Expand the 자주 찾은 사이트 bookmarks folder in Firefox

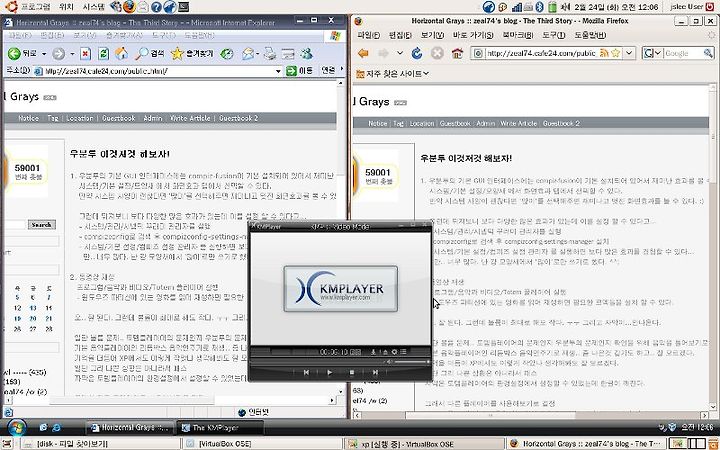pyautogui.click(x=392, y=73)
